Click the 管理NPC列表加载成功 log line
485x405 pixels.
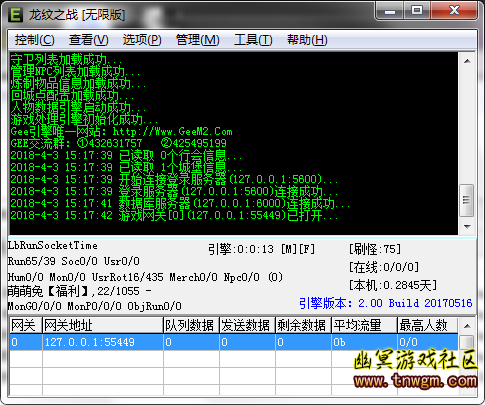[75, 72]
